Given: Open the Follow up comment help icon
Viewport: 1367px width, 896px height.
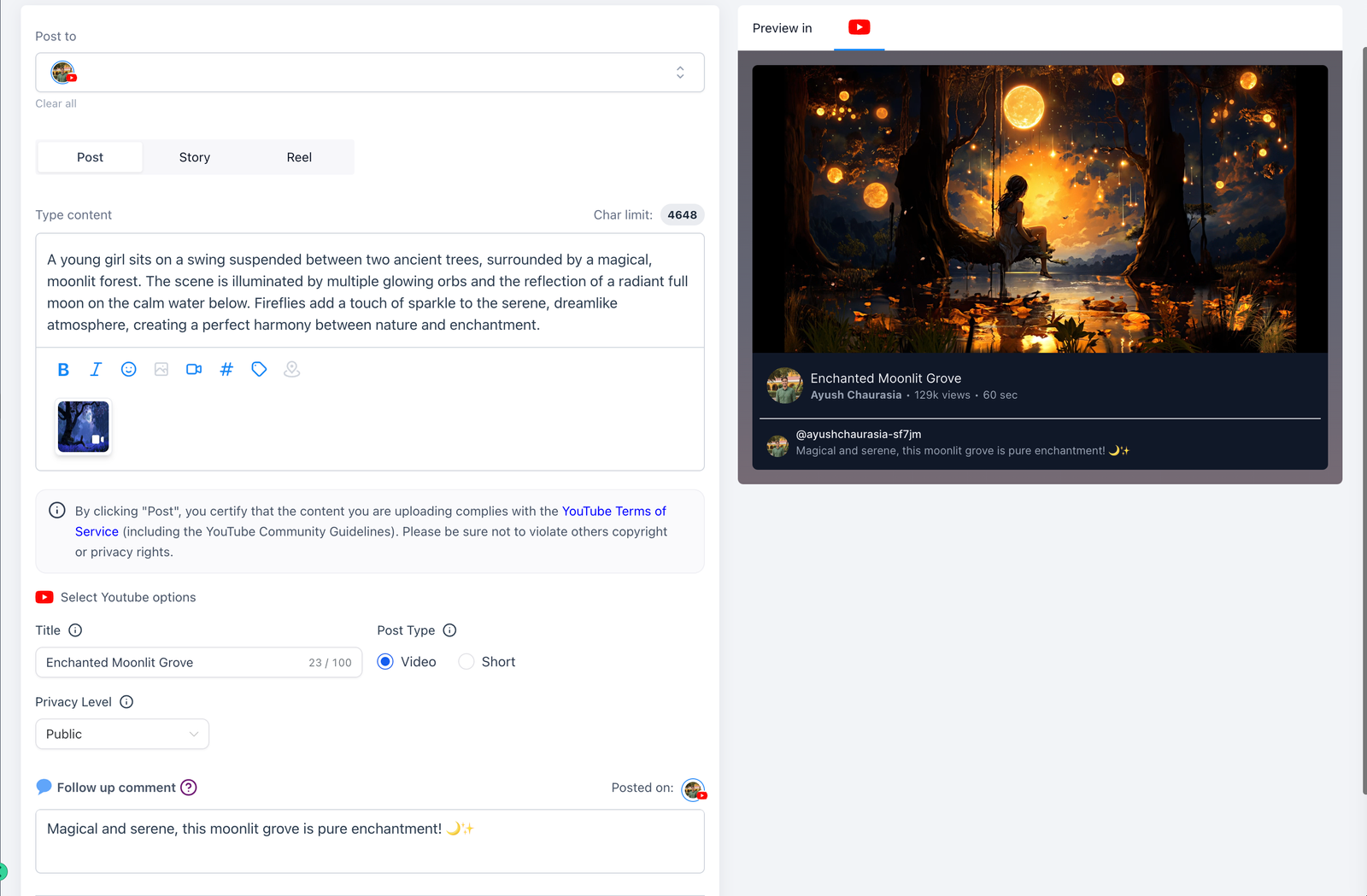Looking at the screenshot, I should click(189, 788).
